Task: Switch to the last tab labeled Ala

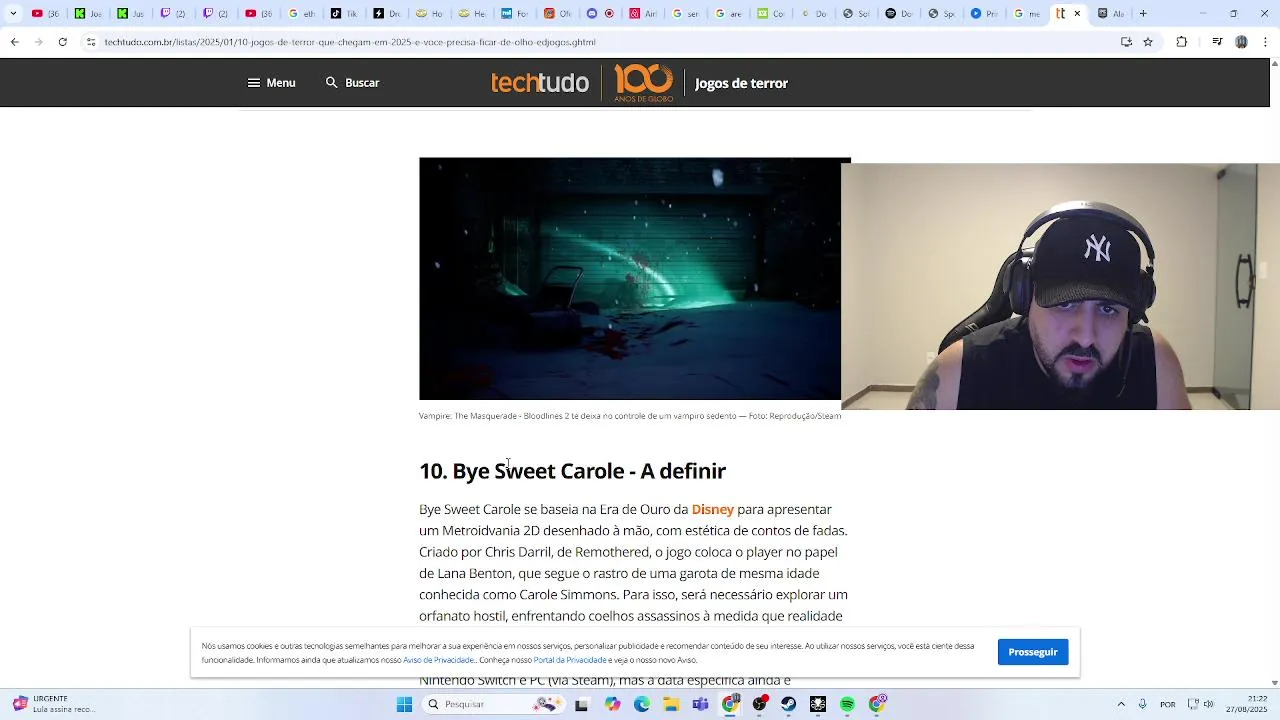Action: coord(1110,14)
